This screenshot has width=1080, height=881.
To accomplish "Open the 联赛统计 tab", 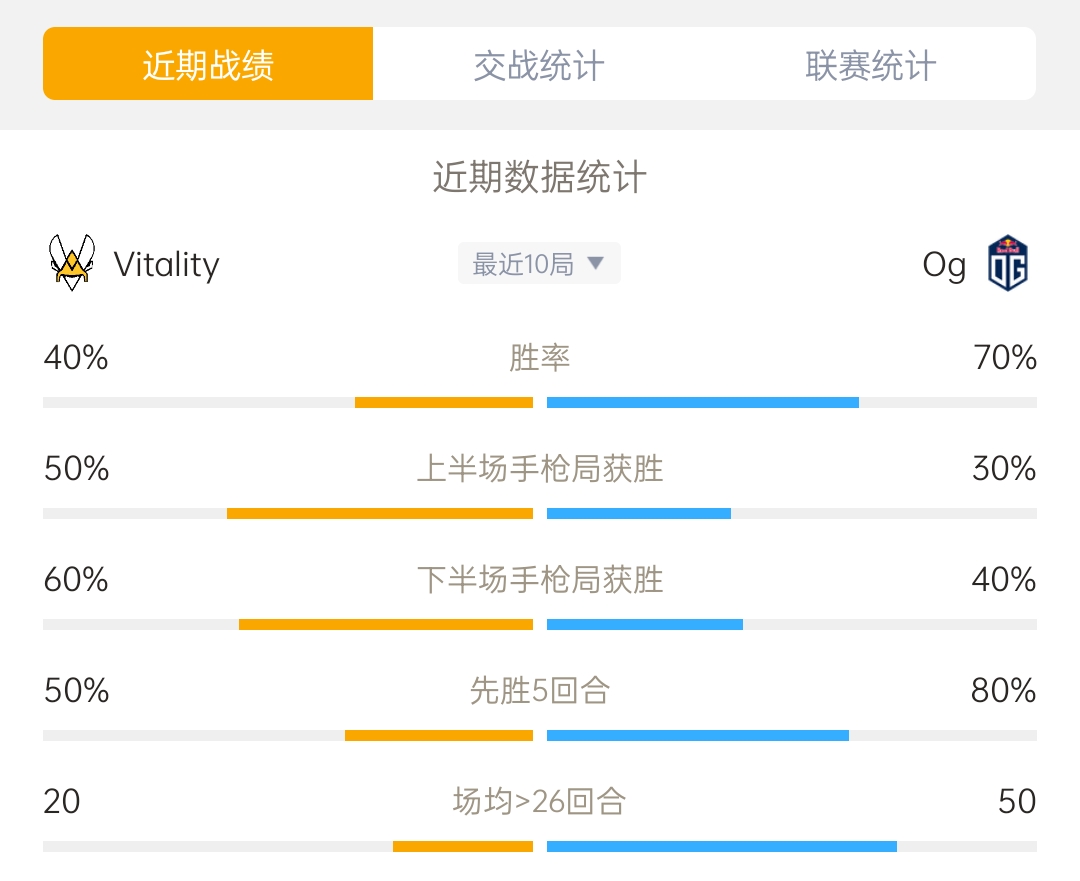I will (x=871, y=64).
